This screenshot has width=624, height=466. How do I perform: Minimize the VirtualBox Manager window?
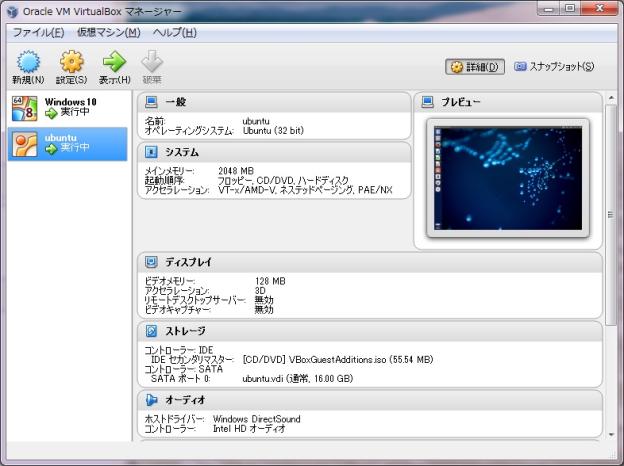click(549, 9)
